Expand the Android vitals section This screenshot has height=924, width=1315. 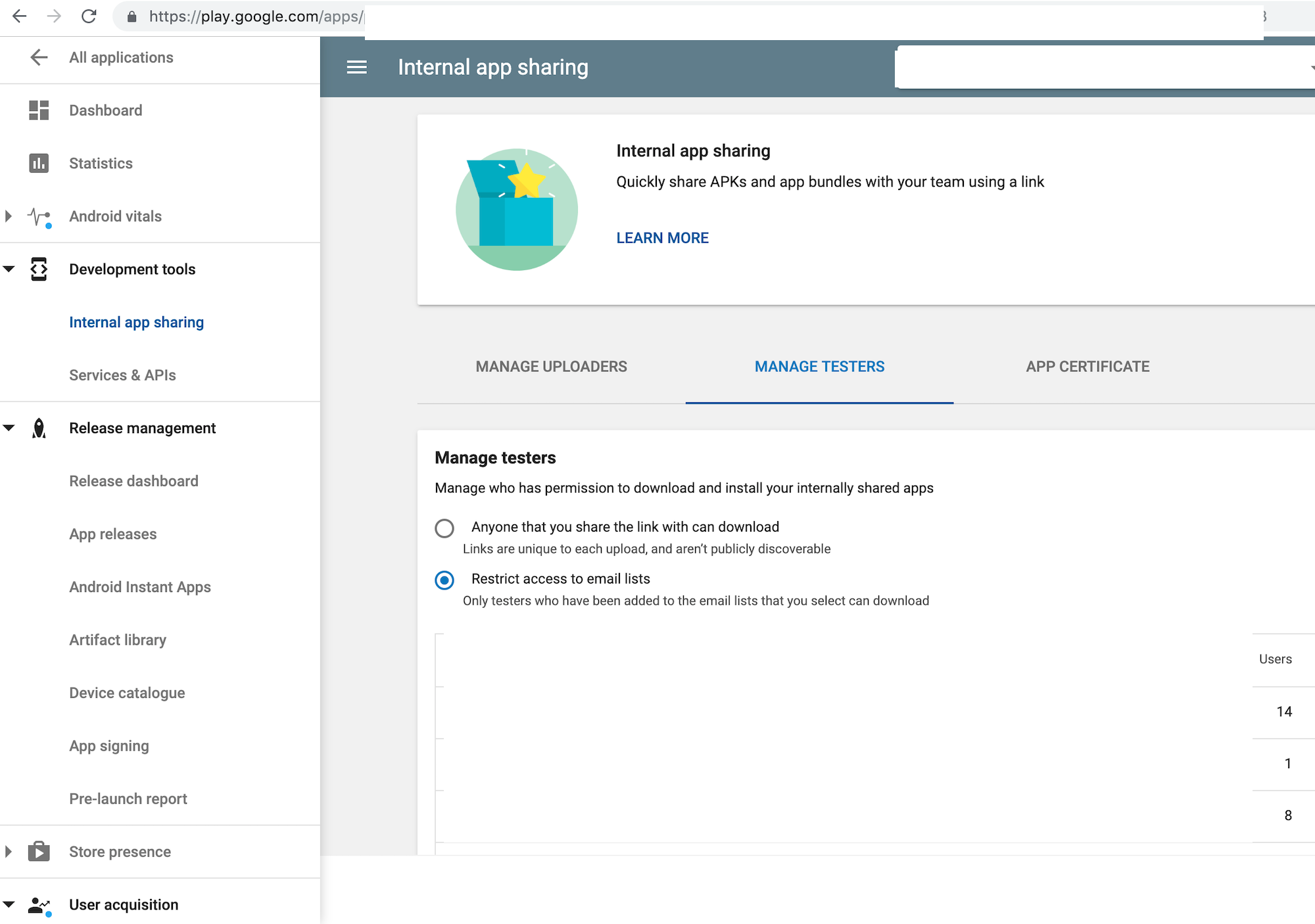(x=9, y=216)
